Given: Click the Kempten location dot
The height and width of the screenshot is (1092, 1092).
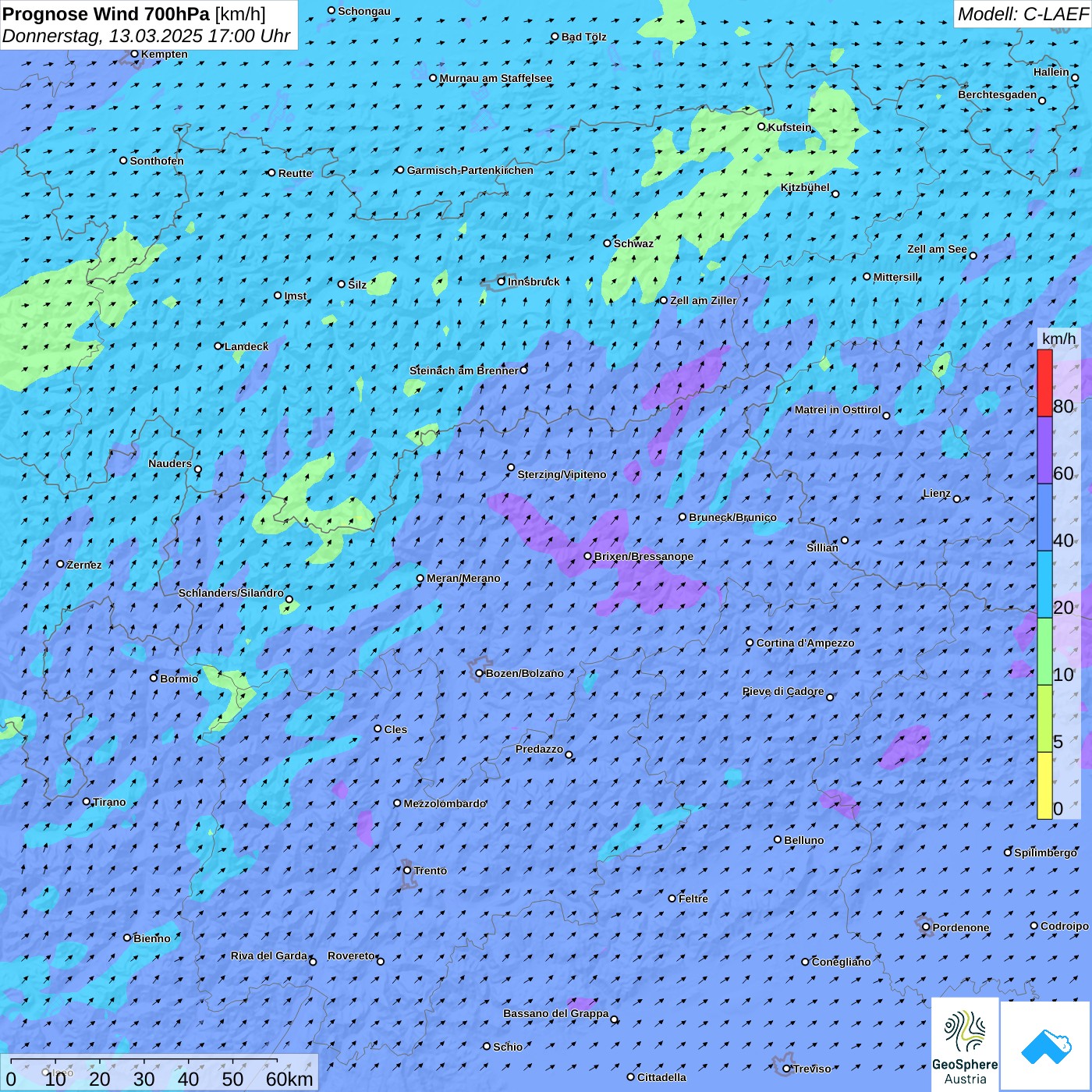Looking at the screenshot, I should click(x=134, y=54).
